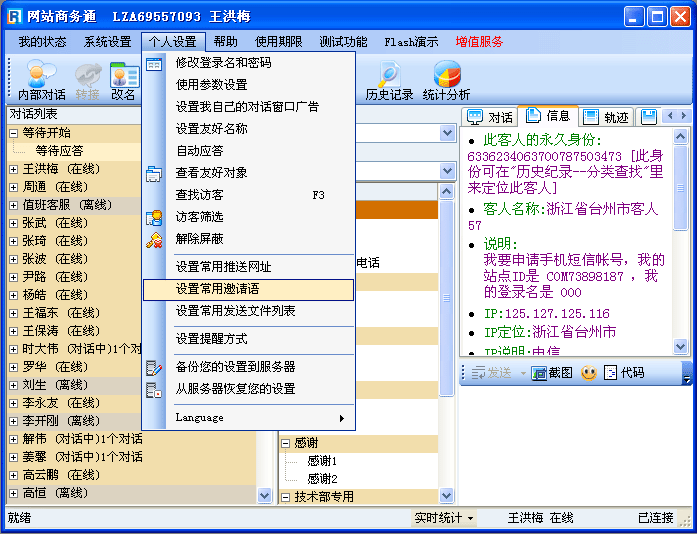
Task: Open the 实时统计 dropdown in status bar
Action: point(445,518)
